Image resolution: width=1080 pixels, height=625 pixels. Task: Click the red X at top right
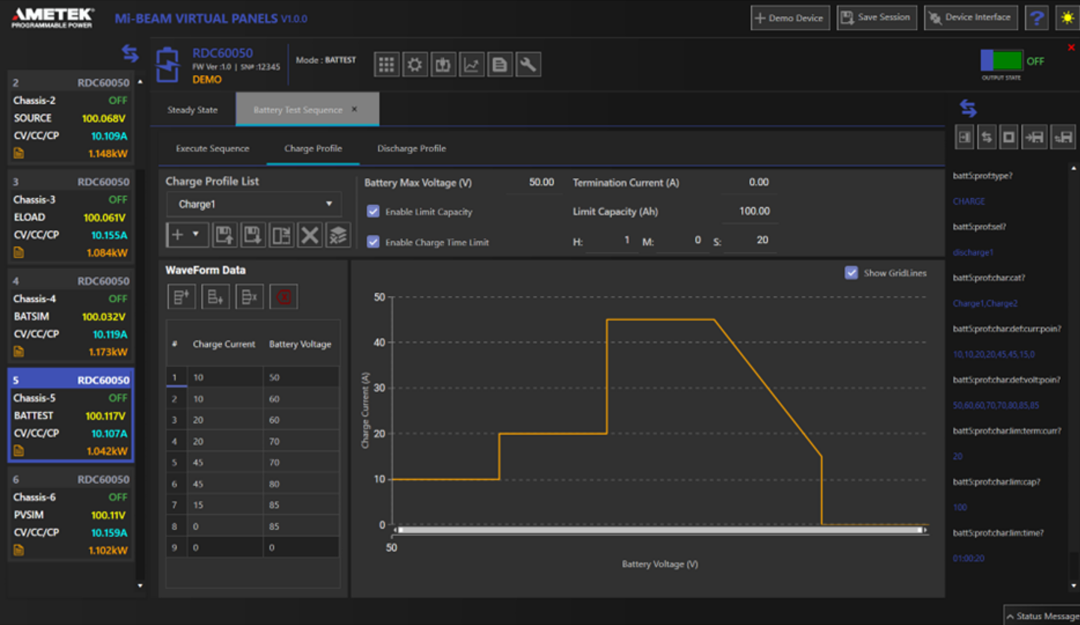pyautogui.click(x=1071, y=48)
